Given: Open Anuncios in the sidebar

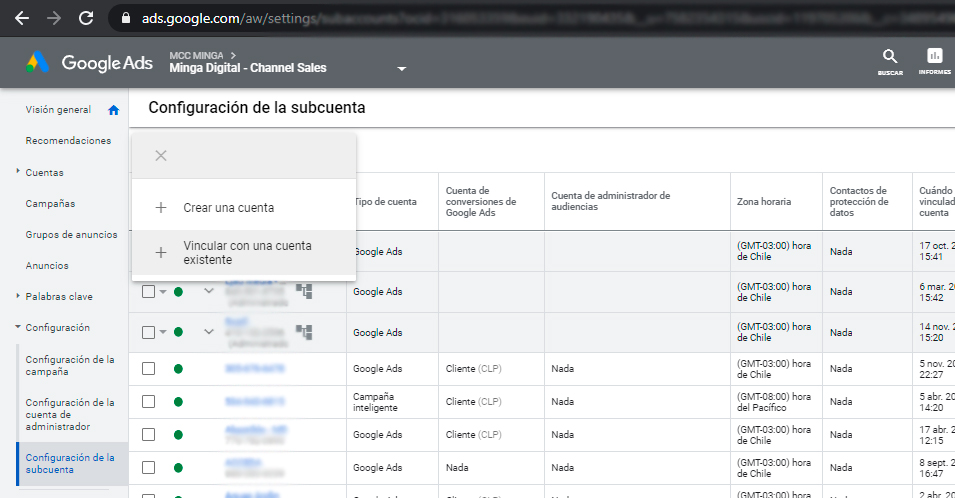Looking at the screenshot, I should (47, 265).
